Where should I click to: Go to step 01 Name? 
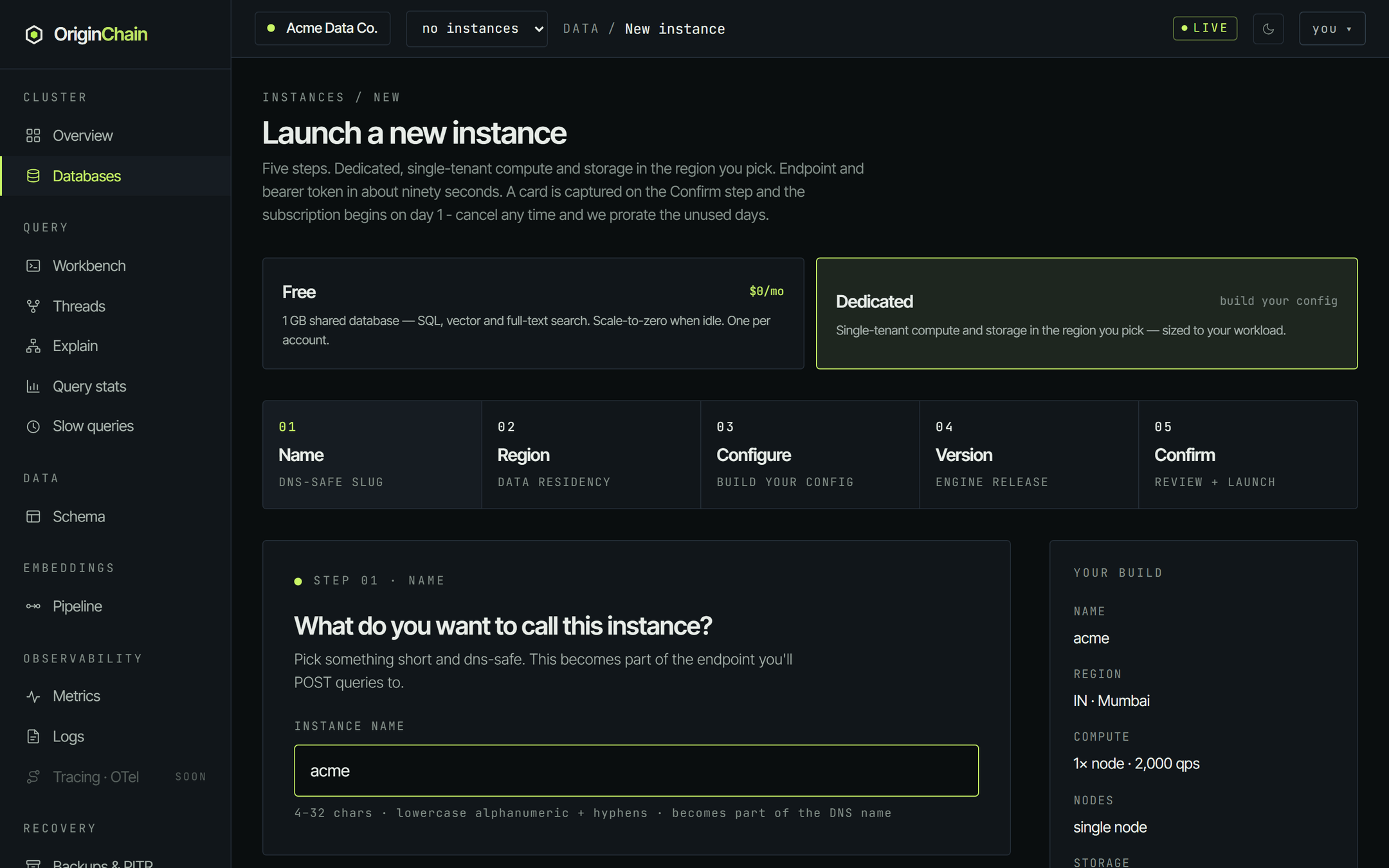tap(372, 455)
